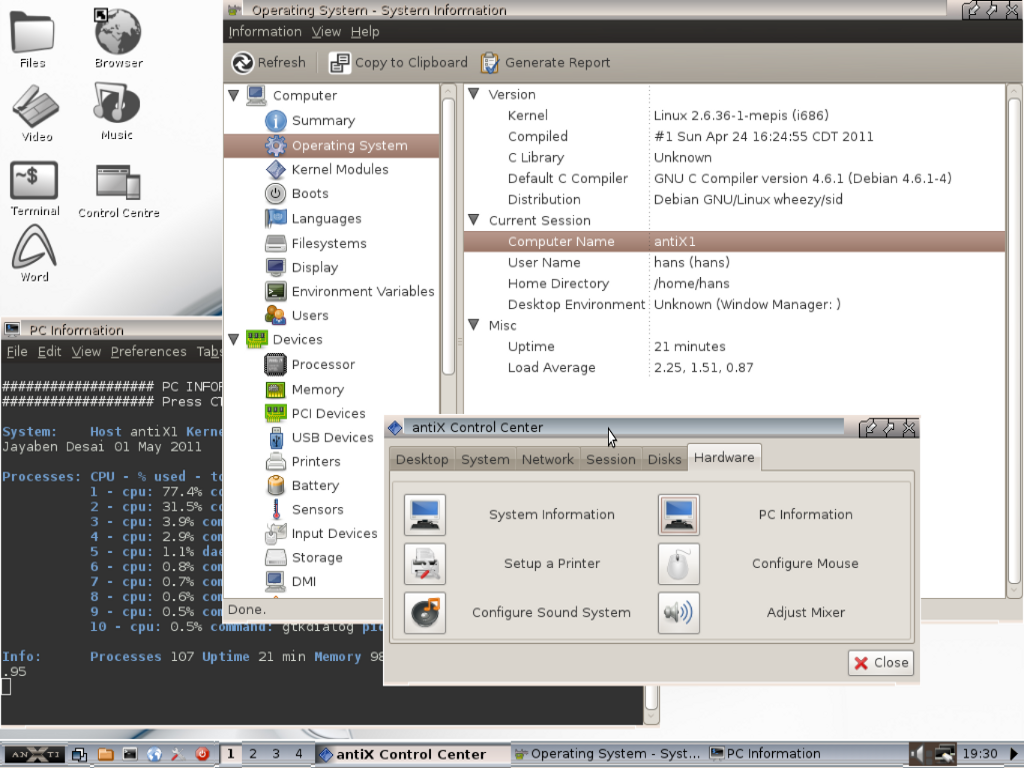Click the System Information icon button
This screenshot has width=1024, height=768.
point(425,515)
